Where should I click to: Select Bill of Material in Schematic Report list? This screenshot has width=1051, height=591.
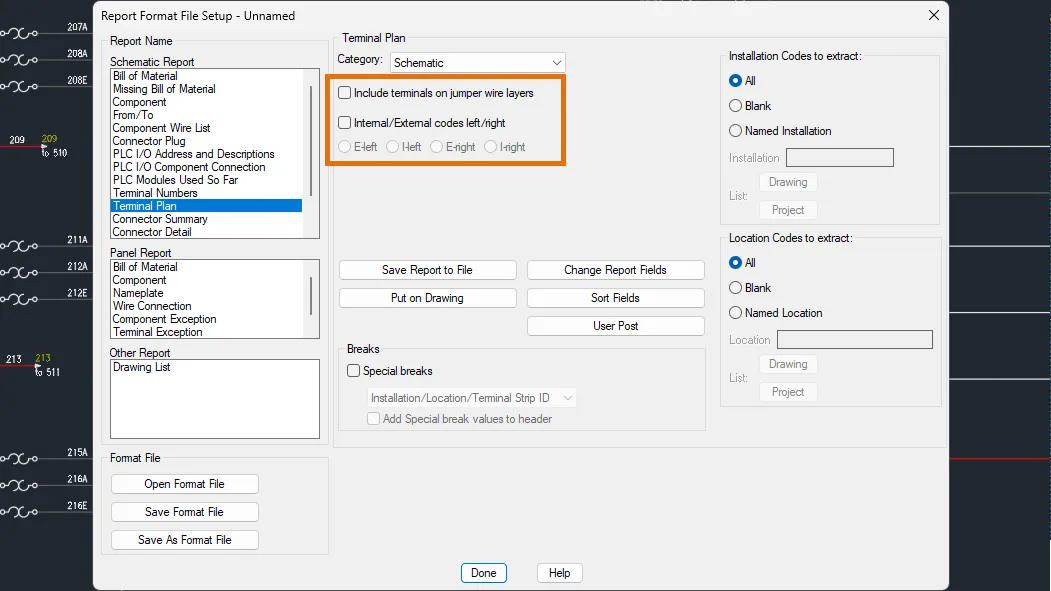click(145, 76)
